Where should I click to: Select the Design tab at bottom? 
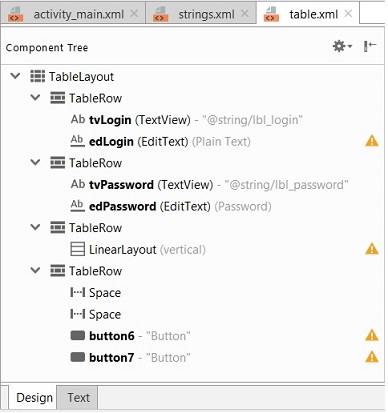pyautogui.click(x=34, y=397)
